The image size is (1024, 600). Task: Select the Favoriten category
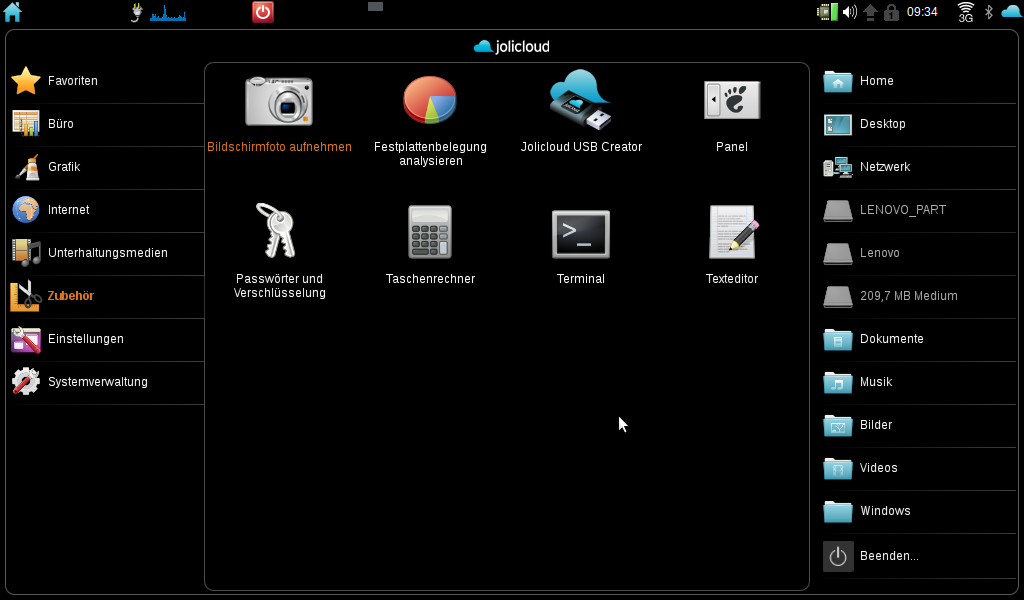point(107,81)
